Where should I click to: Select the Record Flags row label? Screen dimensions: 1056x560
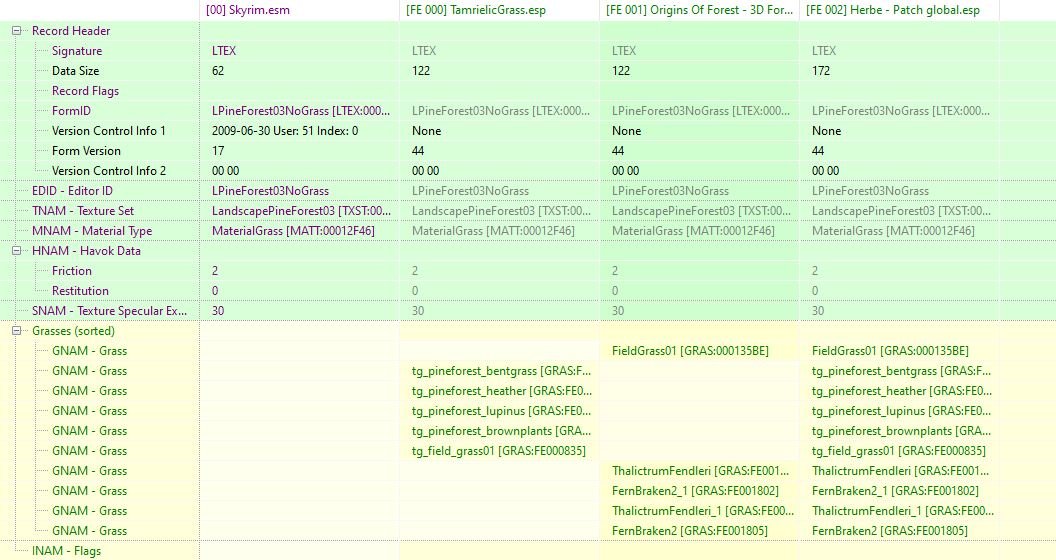tap(85, 91)
